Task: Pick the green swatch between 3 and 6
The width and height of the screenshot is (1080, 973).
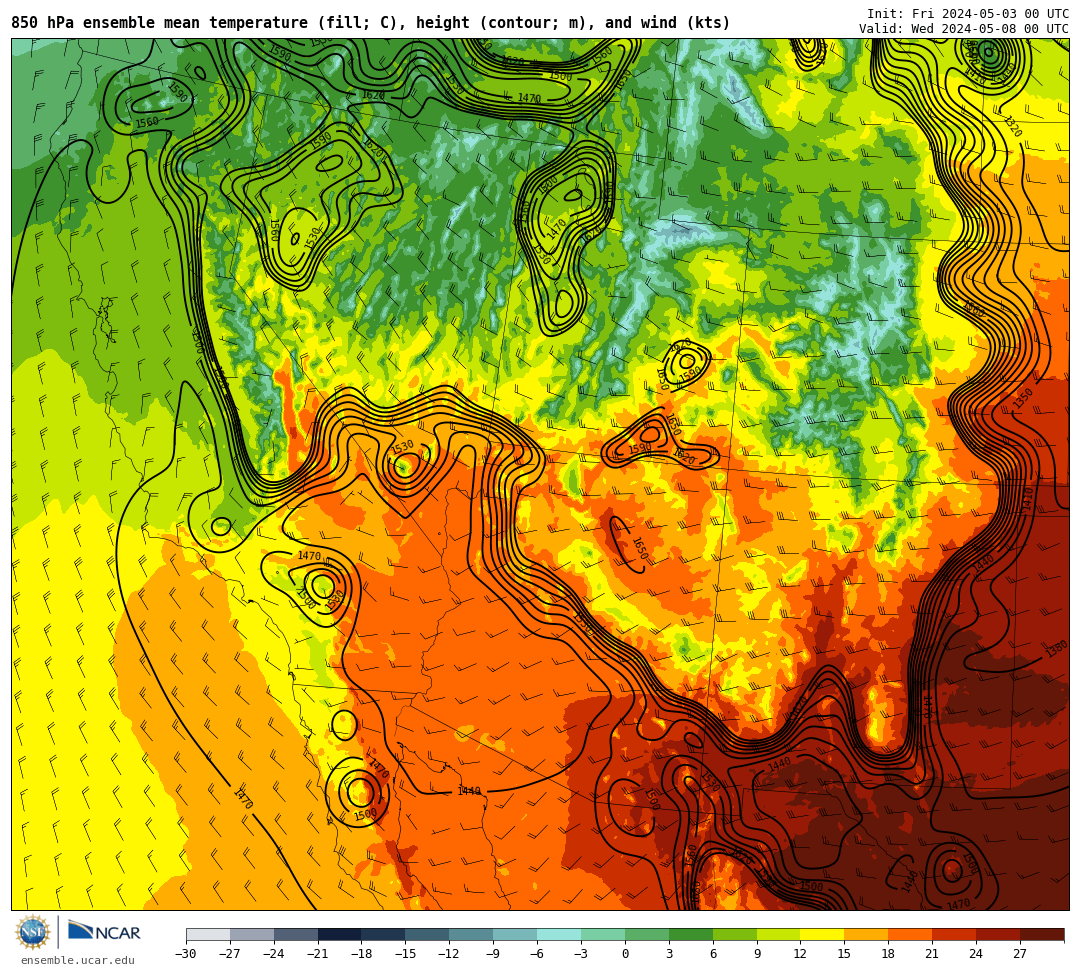Action: 691,935
